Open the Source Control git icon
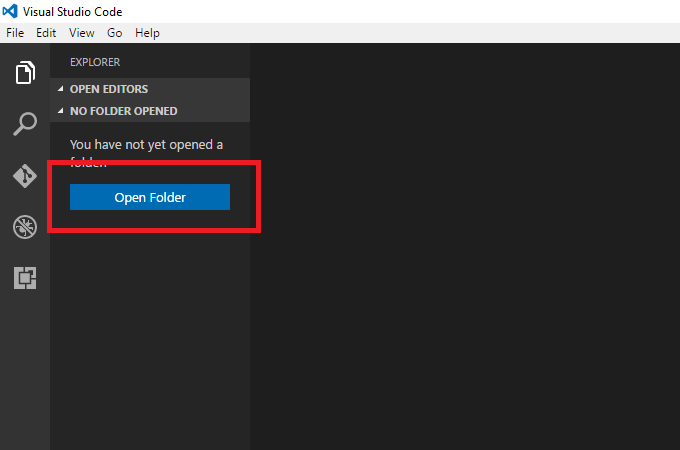 pos(25,176)
